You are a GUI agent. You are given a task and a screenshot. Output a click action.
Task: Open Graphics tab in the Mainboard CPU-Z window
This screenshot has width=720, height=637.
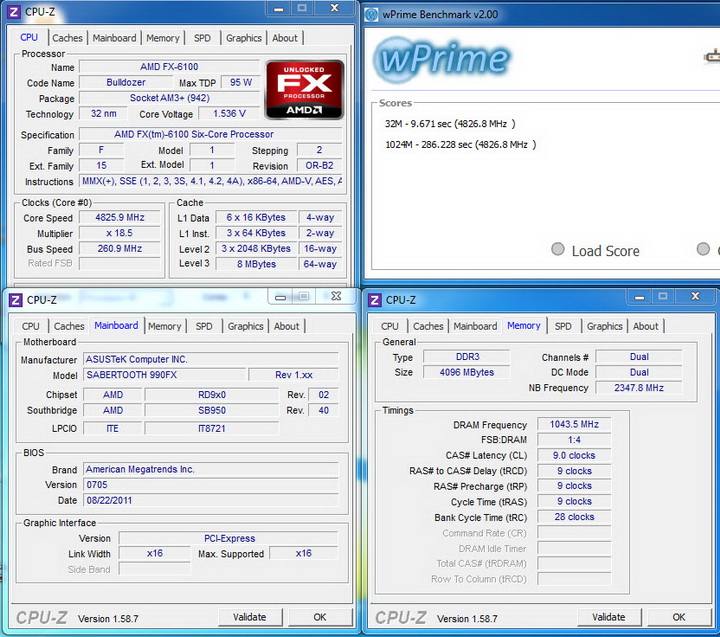tap(245, 326)
